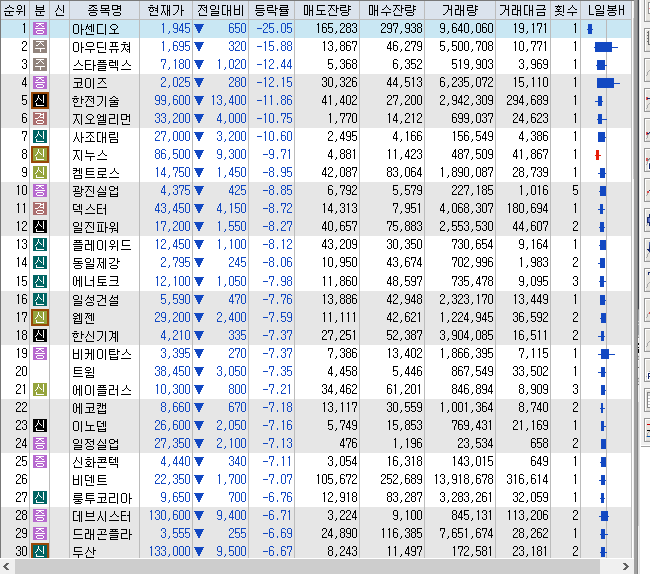
Task: Open the daily candle chart for 아센디오
Action: point(590,29)
